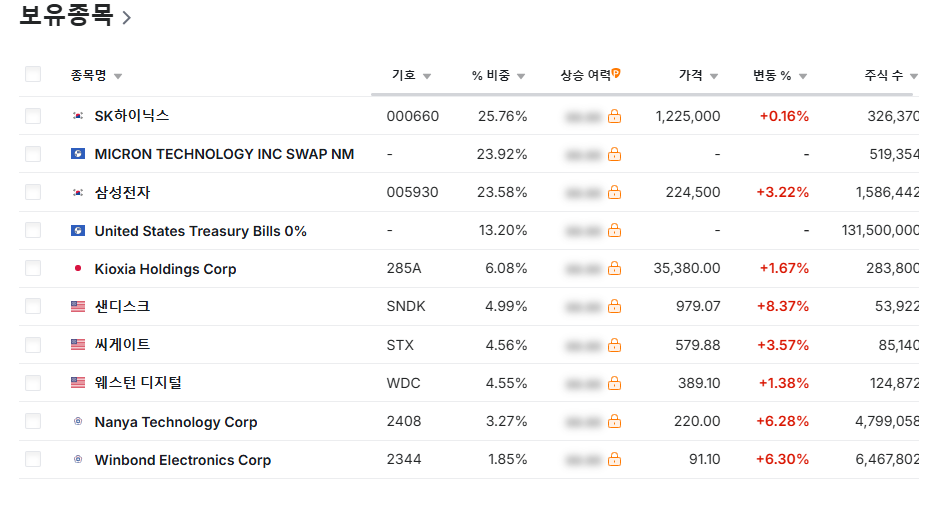Toggle the 변동 % column sort arrow
945x524 pixels.
pos(803,76)
